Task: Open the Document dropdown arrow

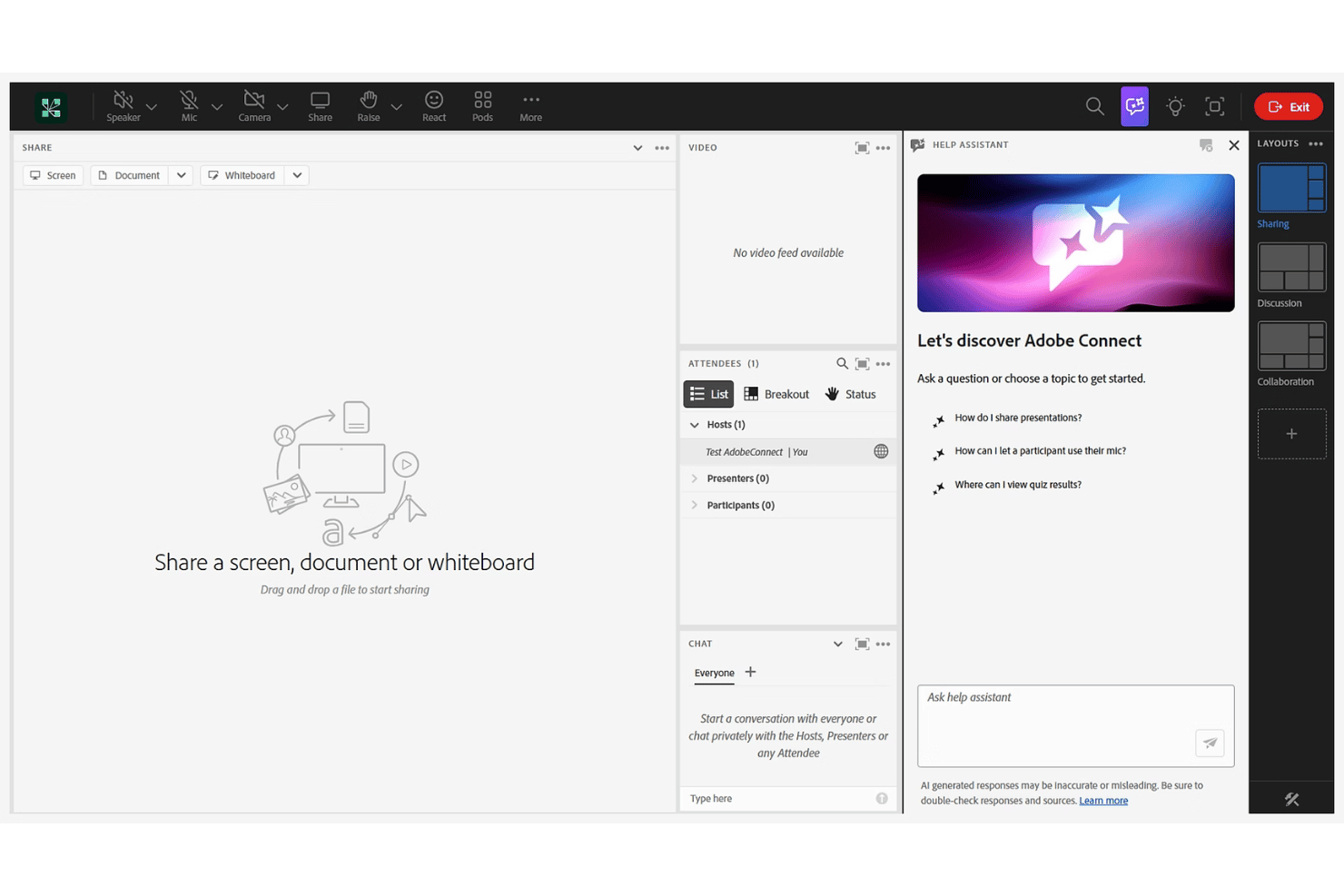Action: tap(182, 175)
